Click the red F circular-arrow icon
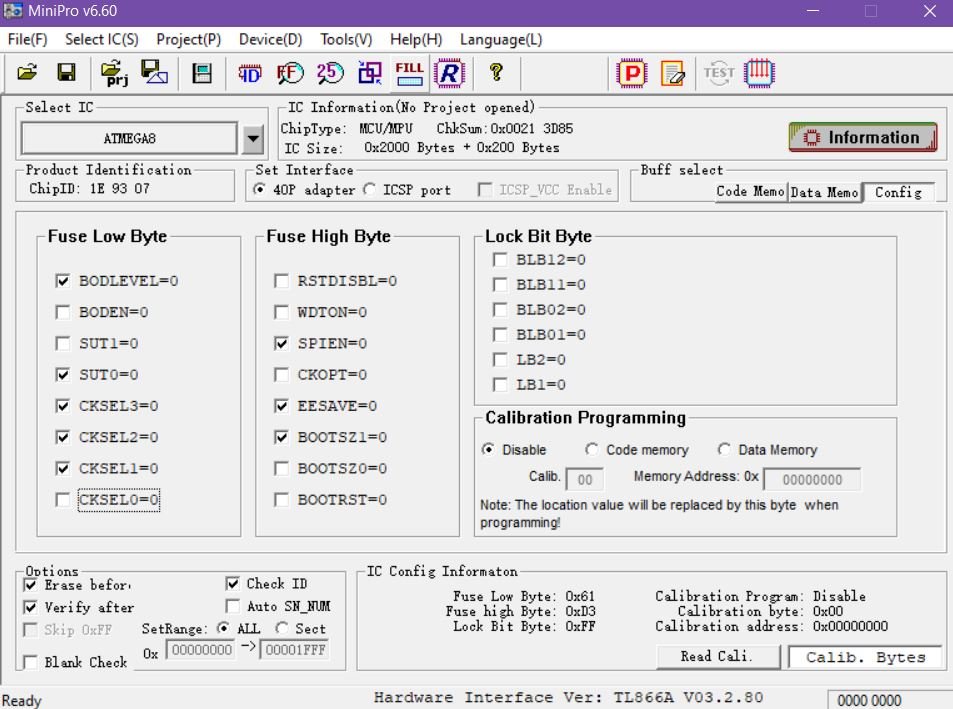 (290, 74)
